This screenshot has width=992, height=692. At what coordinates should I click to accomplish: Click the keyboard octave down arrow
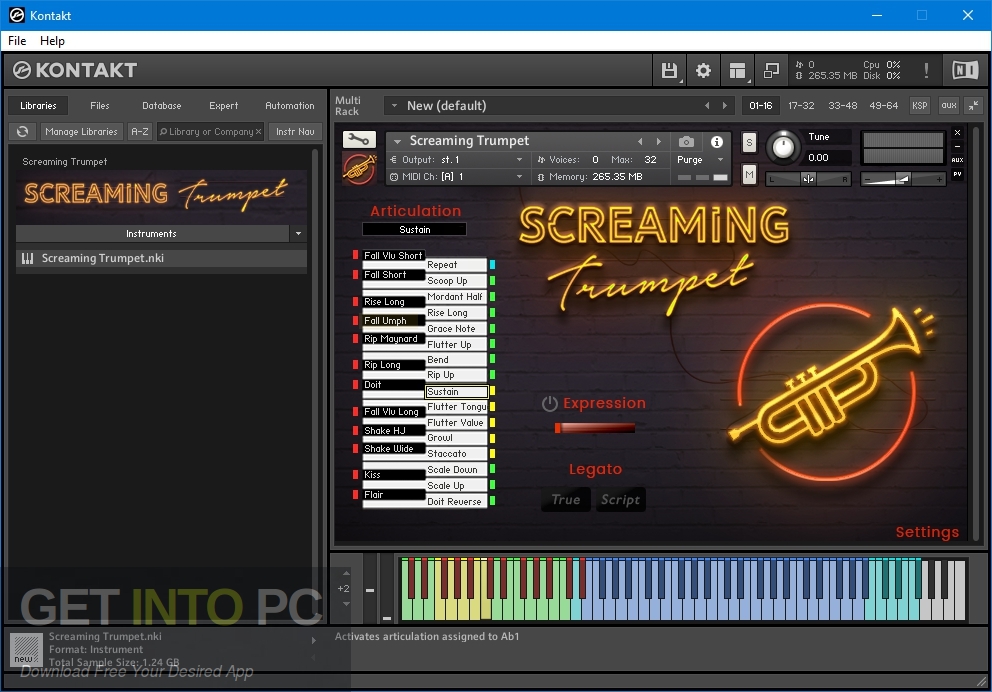click(346, 604)
